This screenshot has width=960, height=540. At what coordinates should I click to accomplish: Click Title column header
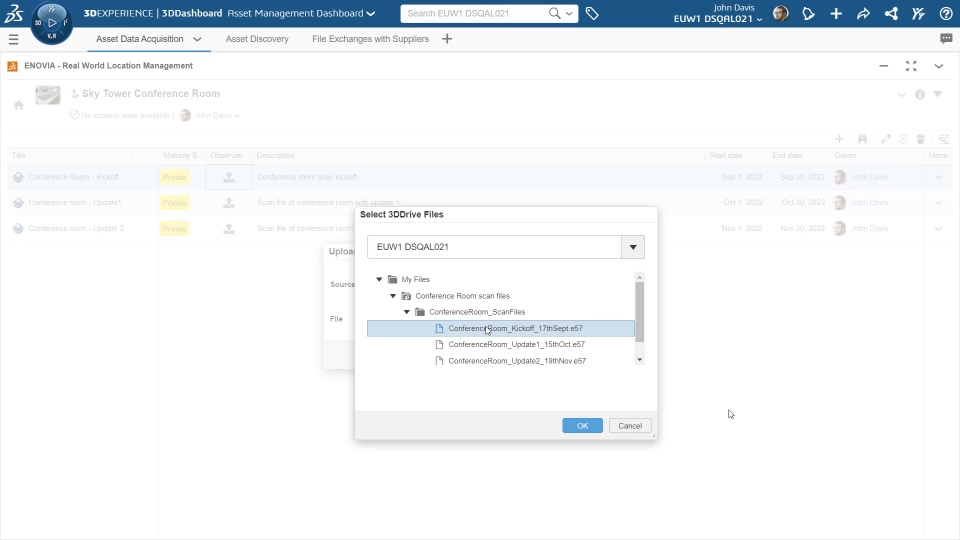19,156
